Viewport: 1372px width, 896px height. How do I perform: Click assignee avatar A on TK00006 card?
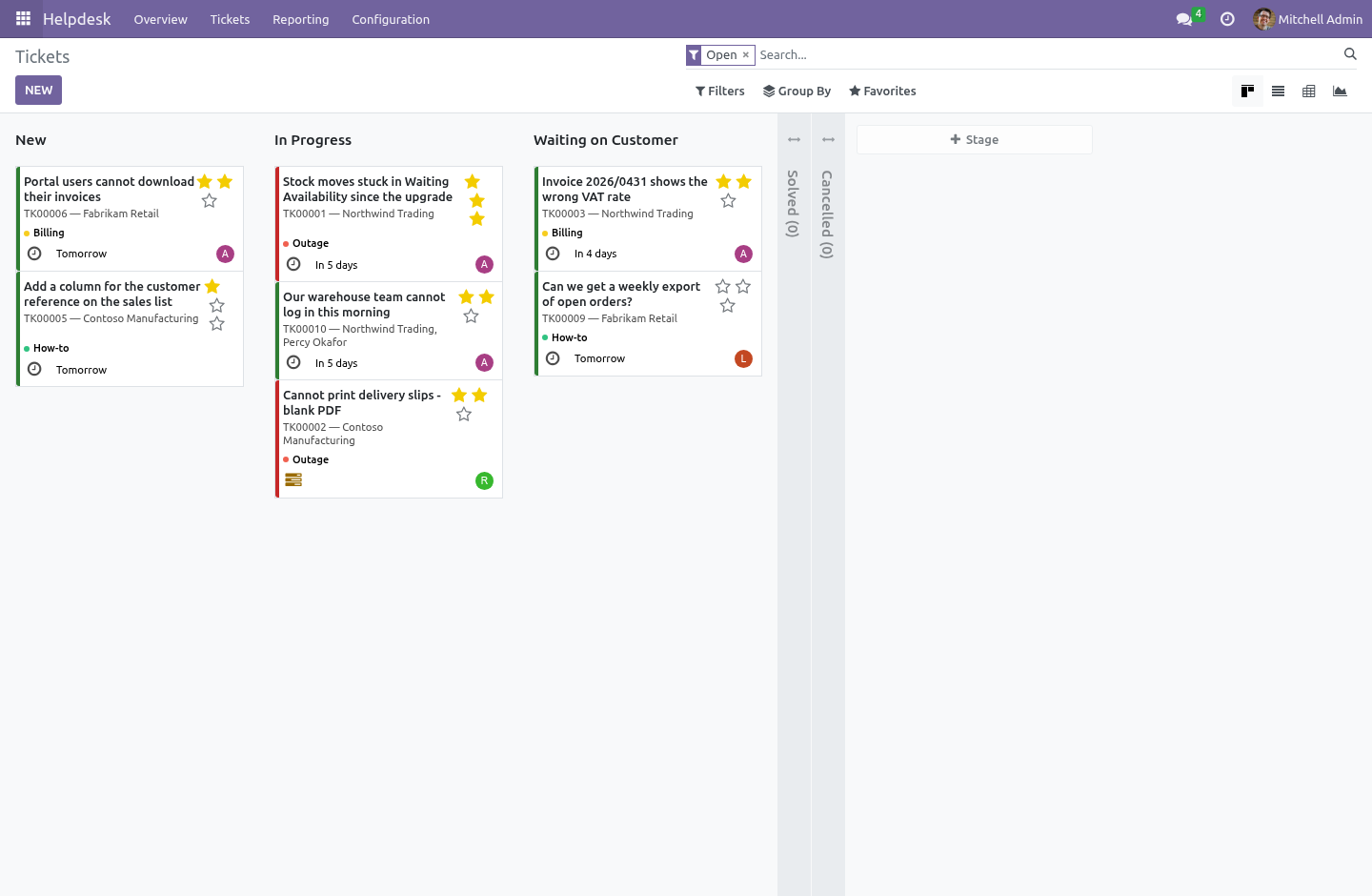coord(225,254)
